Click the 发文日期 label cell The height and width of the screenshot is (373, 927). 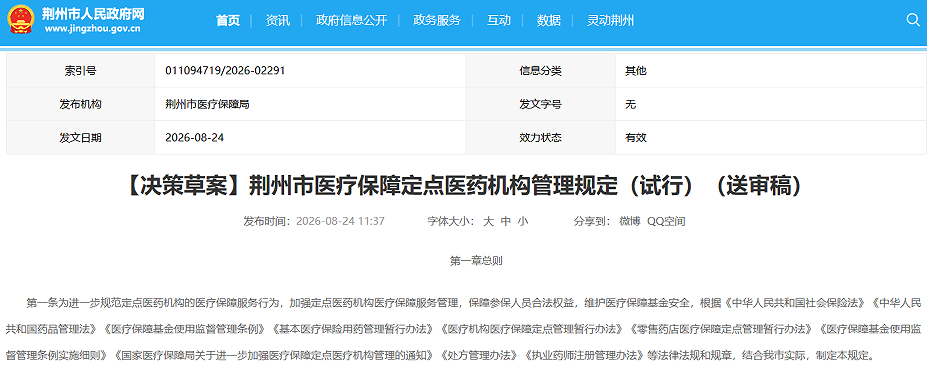80,138
